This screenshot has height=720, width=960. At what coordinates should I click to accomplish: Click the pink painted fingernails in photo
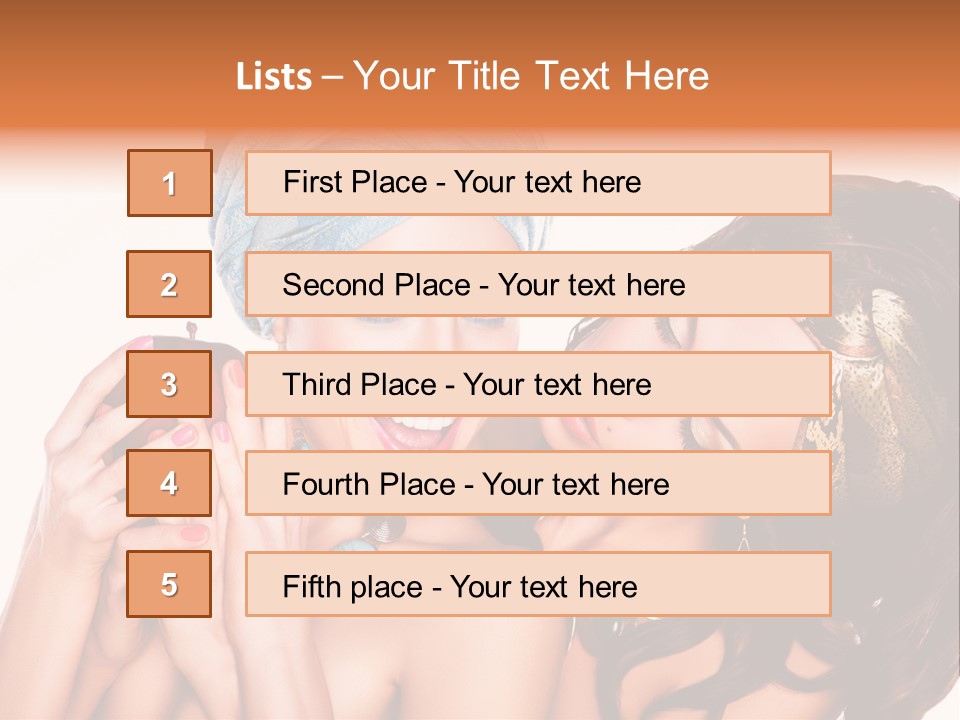point(185,435)
